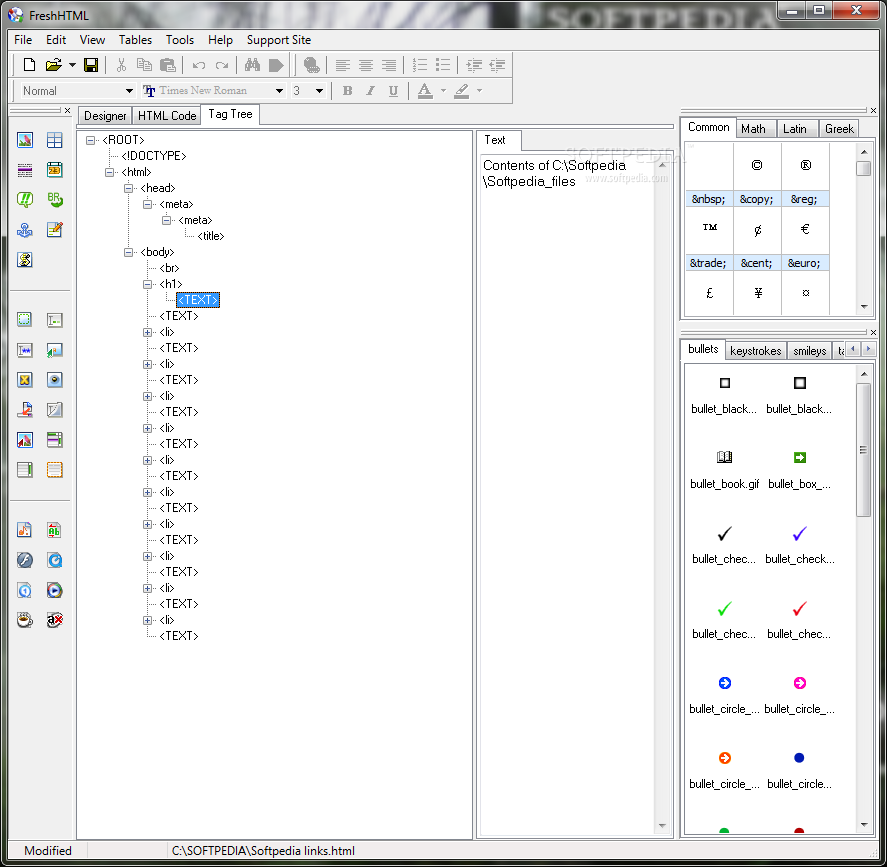
Task: Click the QuickTime media icon
Action: [55, 560]
